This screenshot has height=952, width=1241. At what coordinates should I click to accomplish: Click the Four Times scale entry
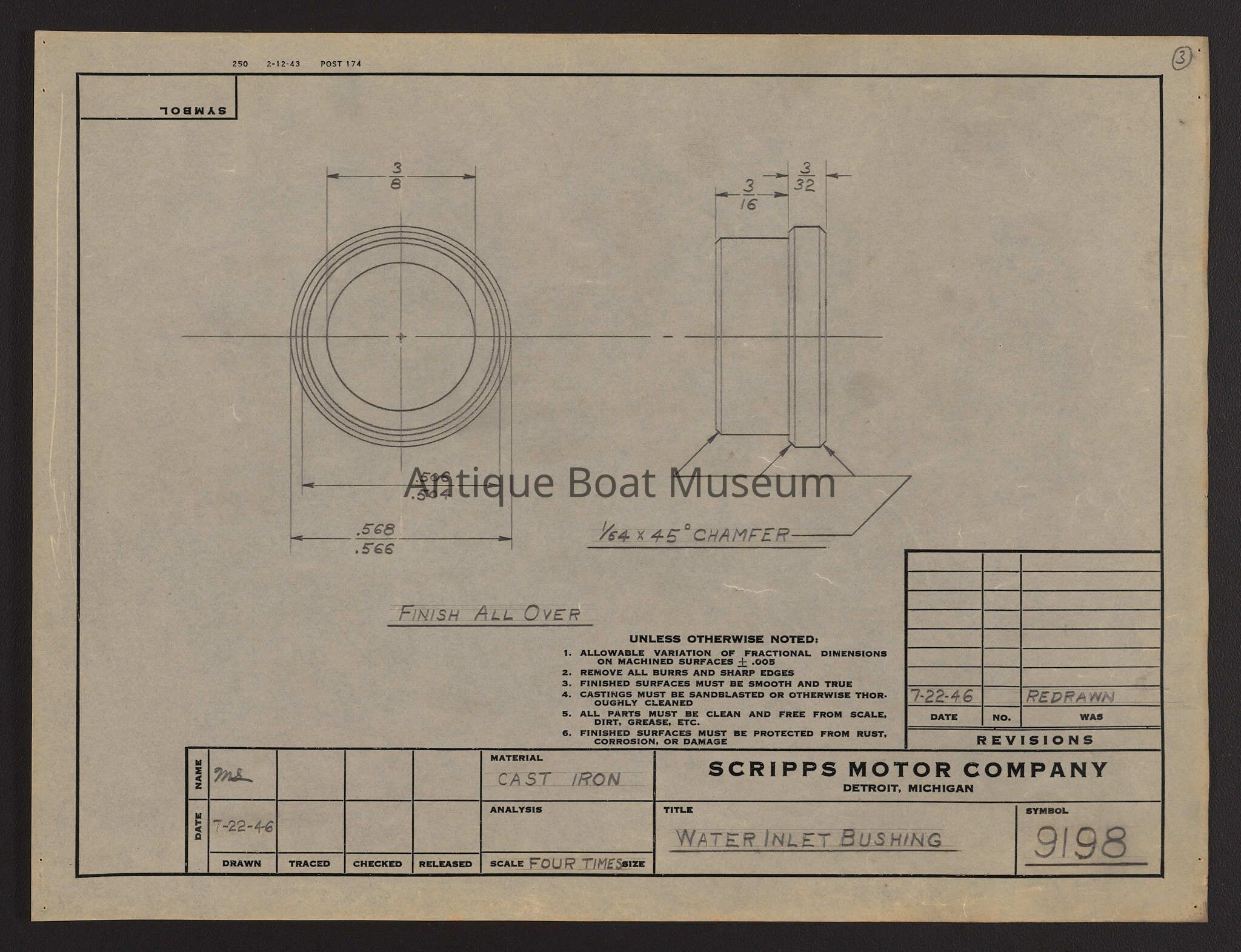click(574, 864)
